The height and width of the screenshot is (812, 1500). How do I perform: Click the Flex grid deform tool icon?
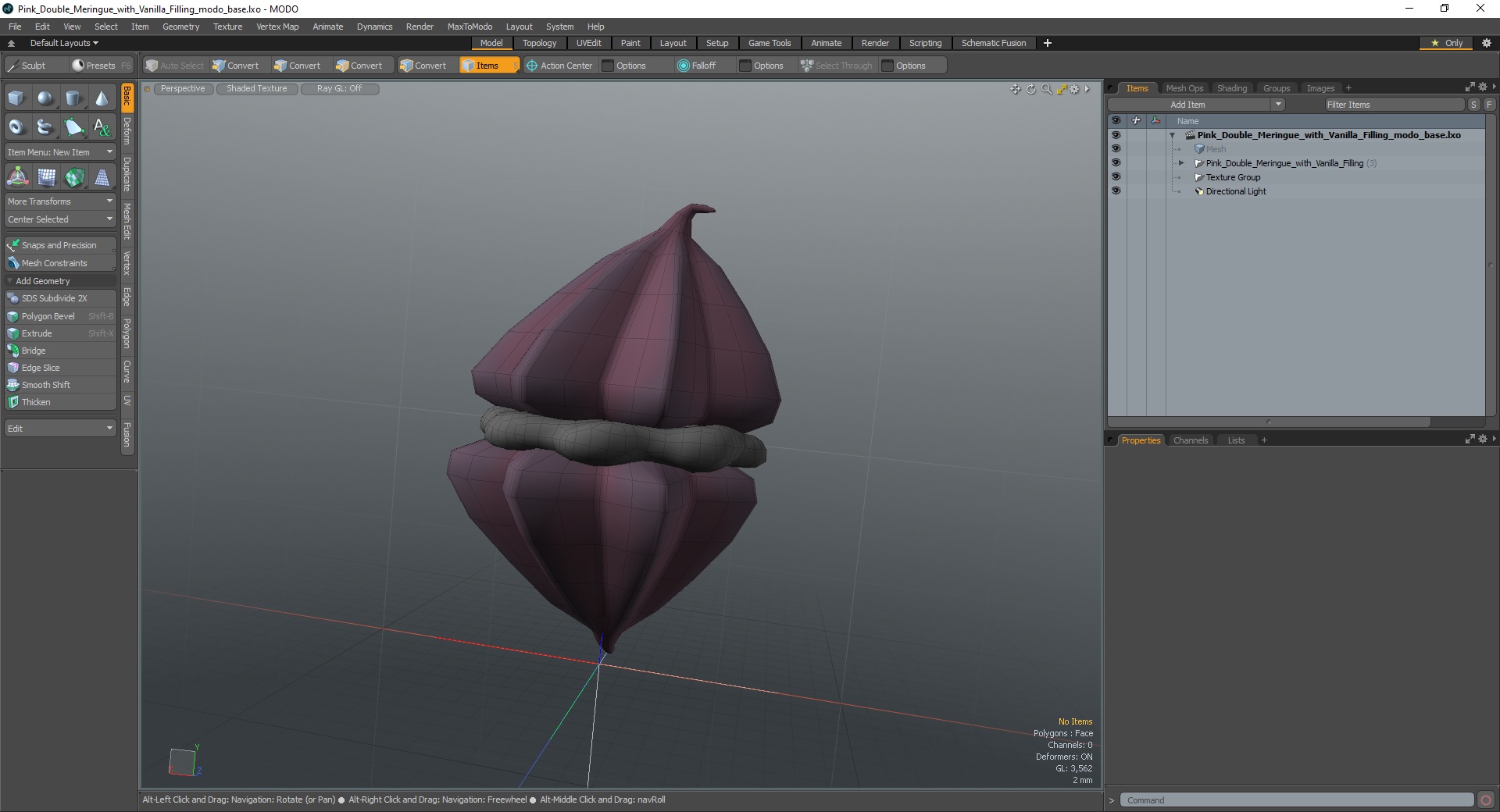click(x=46, y=178)
